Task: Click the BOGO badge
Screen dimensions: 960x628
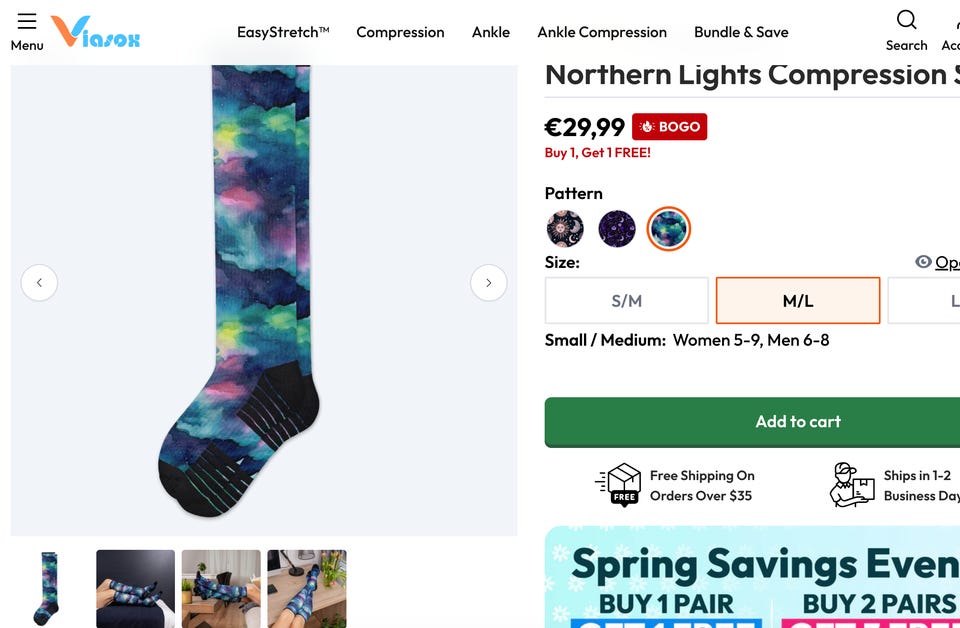Action: 669,127
